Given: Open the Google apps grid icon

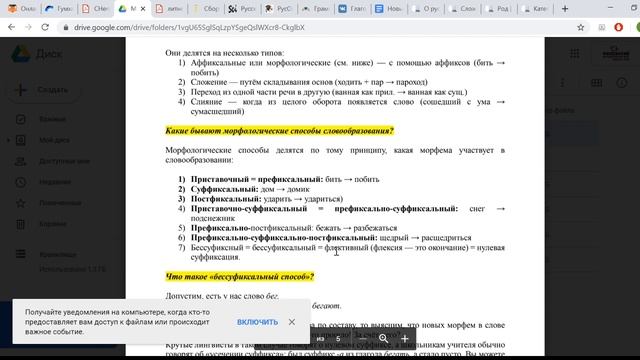Looking at the screenshot, I should coord(575,53).
